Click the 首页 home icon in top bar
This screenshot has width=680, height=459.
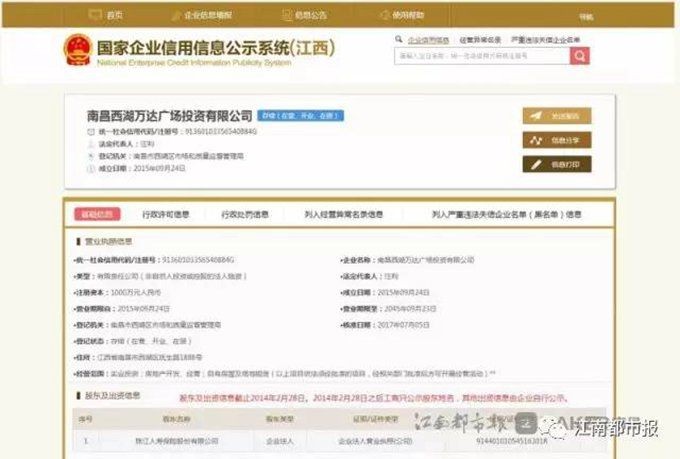(x=96, y=16)
